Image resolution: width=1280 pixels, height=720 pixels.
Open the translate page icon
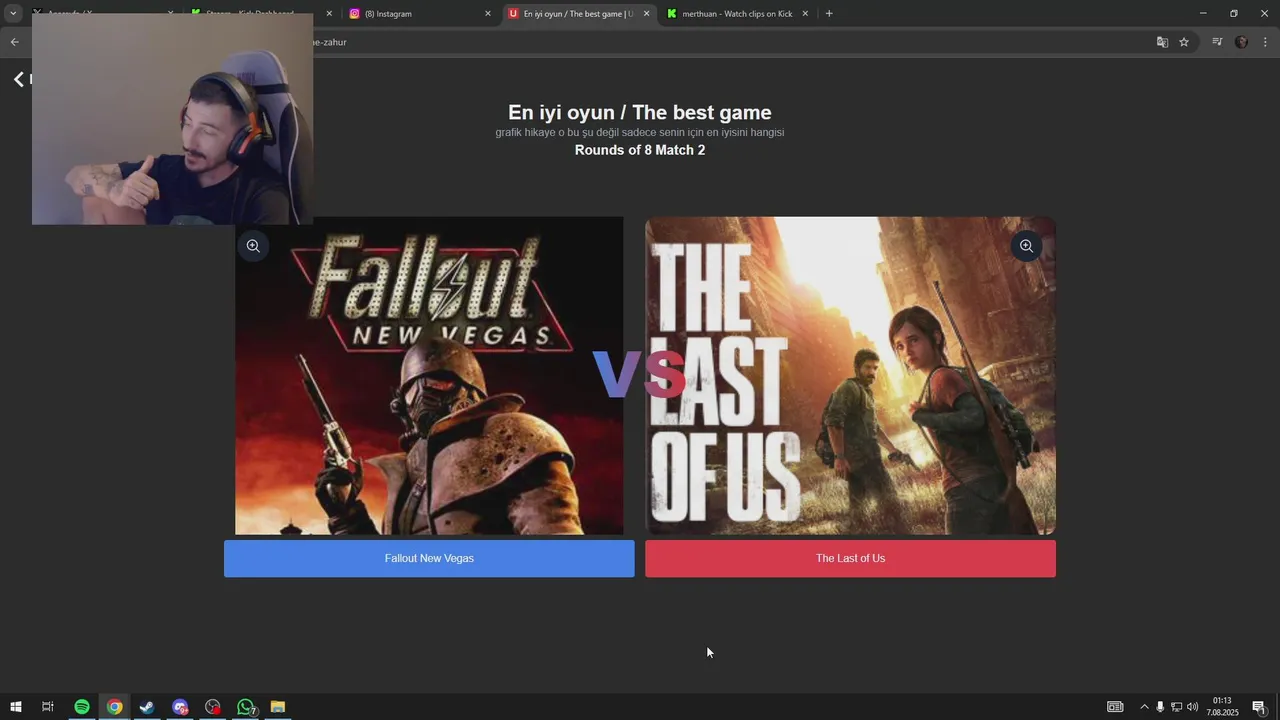[x=1162, y=42]
